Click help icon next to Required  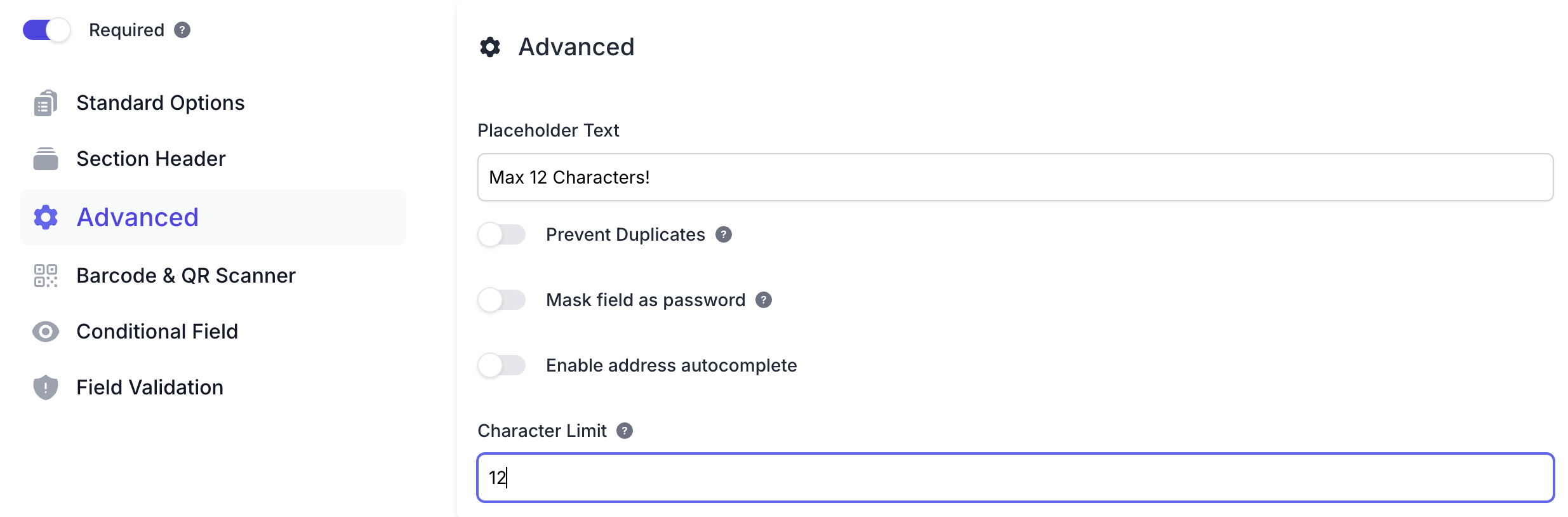pyautogui.click(x=182, y=30)
